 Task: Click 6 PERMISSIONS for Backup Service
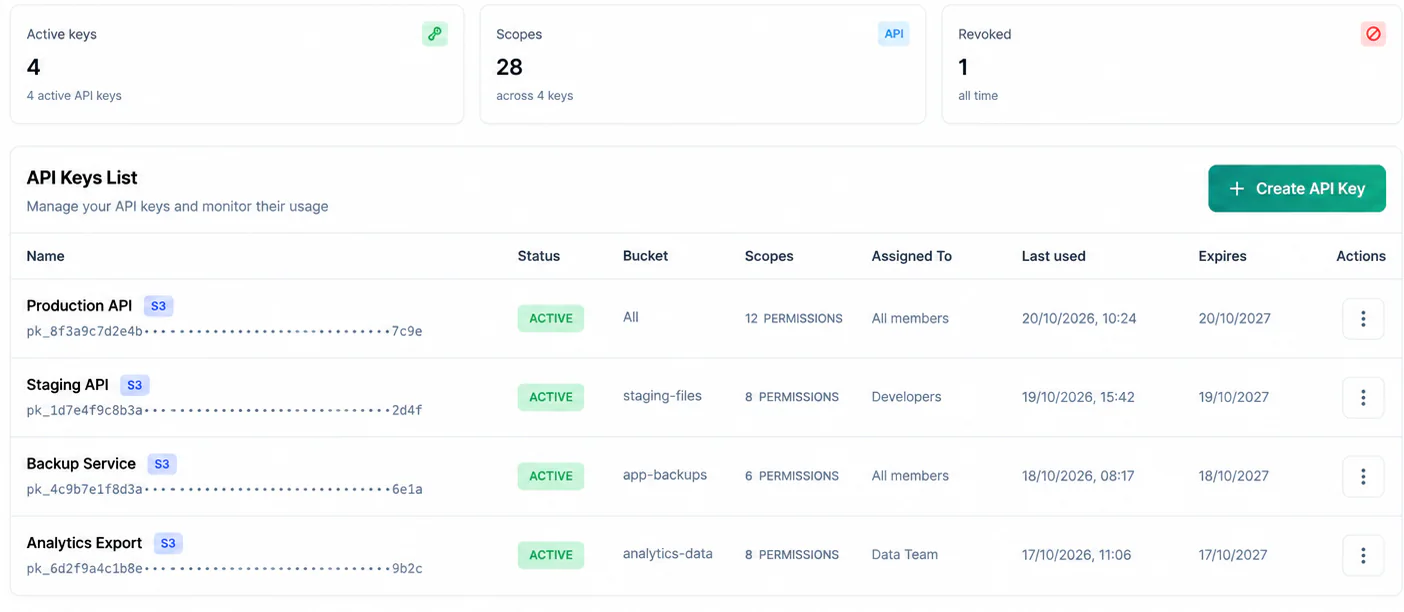[791, 476]
